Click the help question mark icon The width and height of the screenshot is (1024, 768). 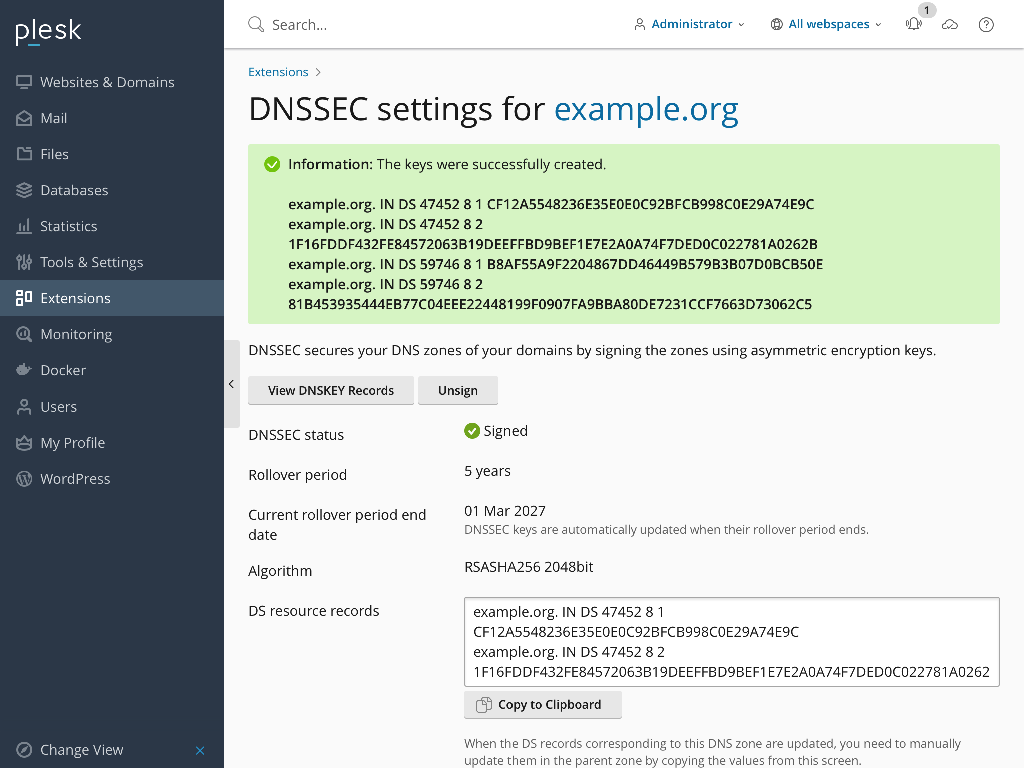coord(986,24)
